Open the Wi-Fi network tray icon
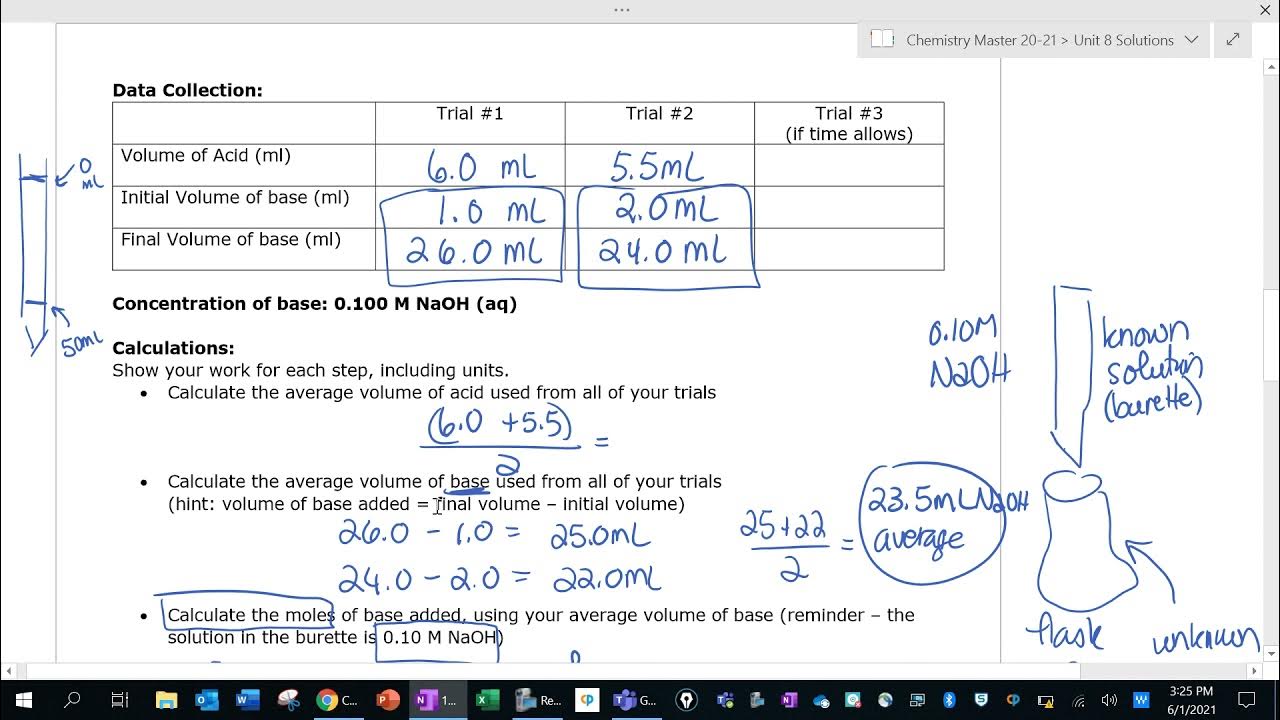The width and height of the screenshot is (1280, 720). pos(1078,700)
